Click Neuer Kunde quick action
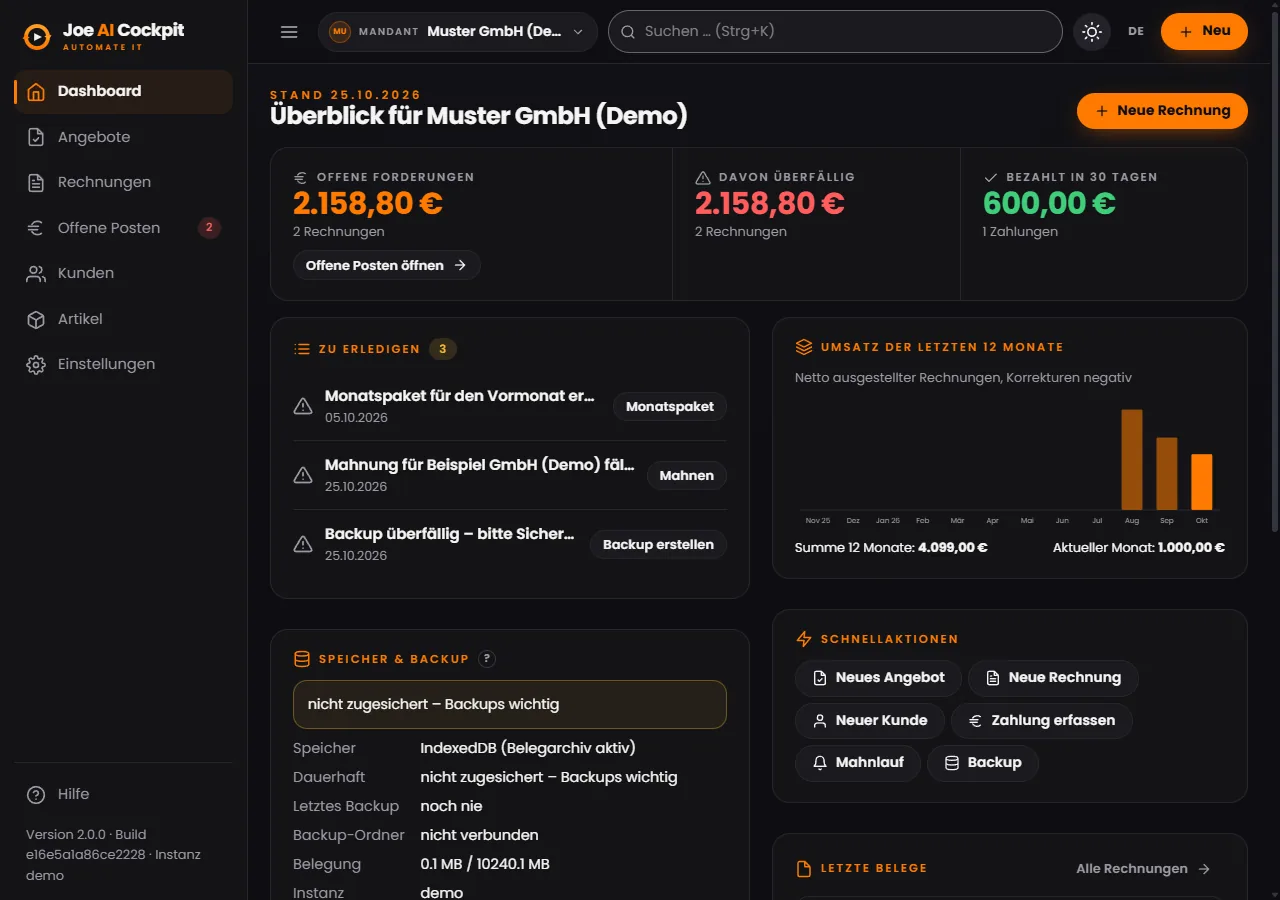The image size is (1280, 900). point(870,720)
